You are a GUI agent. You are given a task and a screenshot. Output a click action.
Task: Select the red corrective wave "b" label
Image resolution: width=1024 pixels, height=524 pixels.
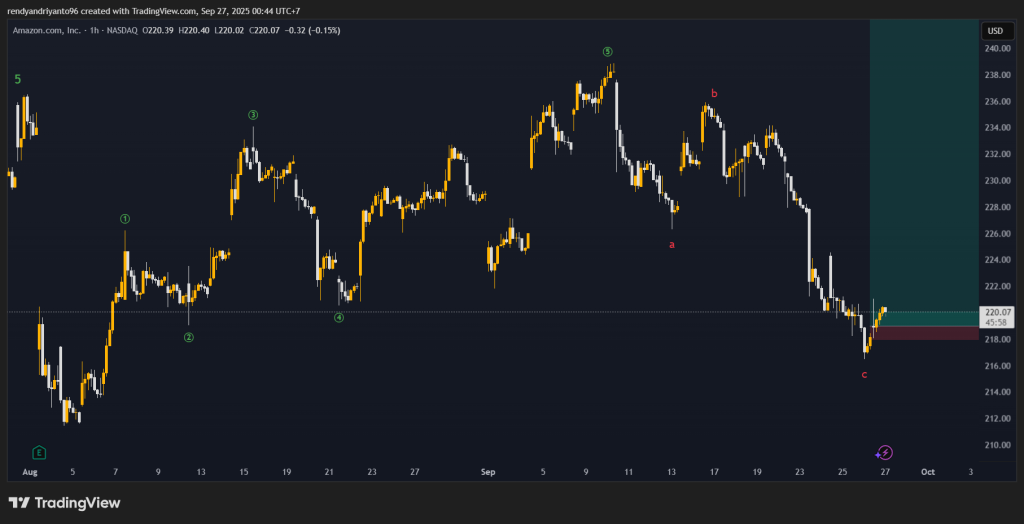714,94
